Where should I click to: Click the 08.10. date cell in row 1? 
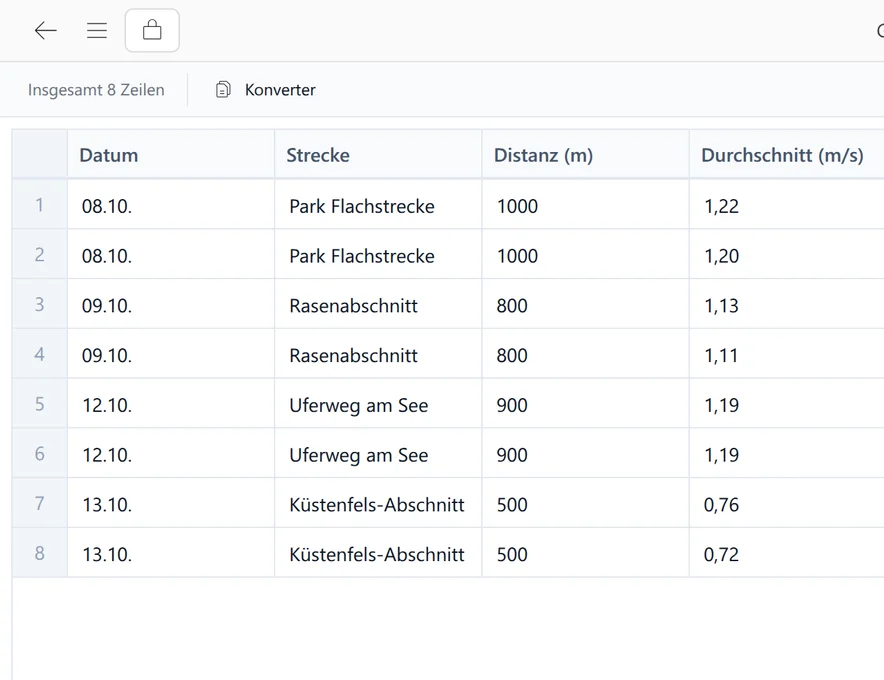coord(171,205)
